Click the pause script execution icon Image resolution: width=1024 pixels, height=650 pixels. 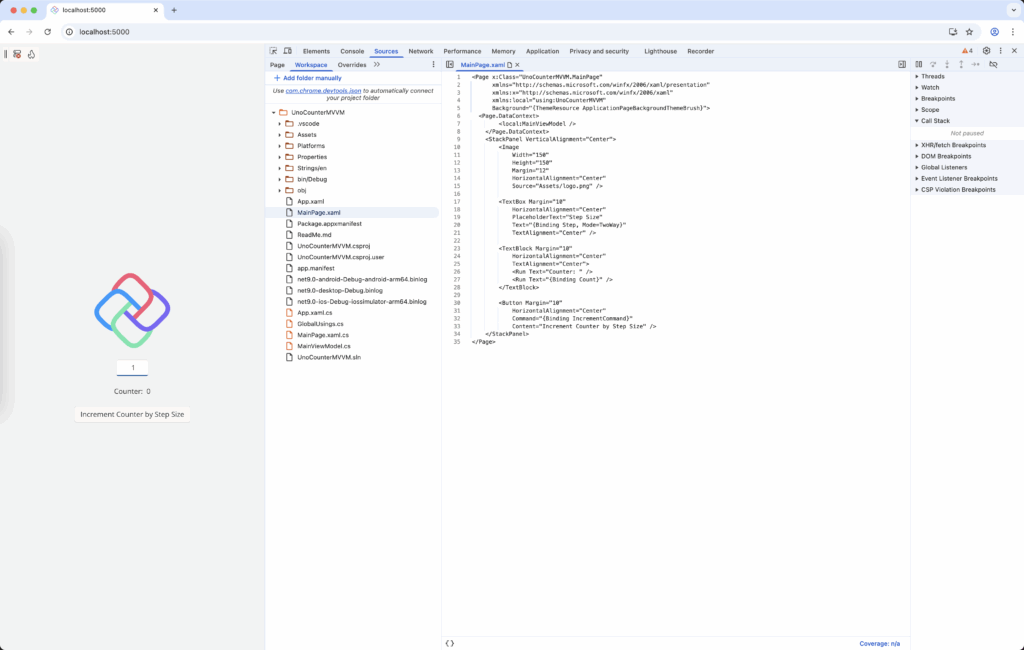point(918,64)
